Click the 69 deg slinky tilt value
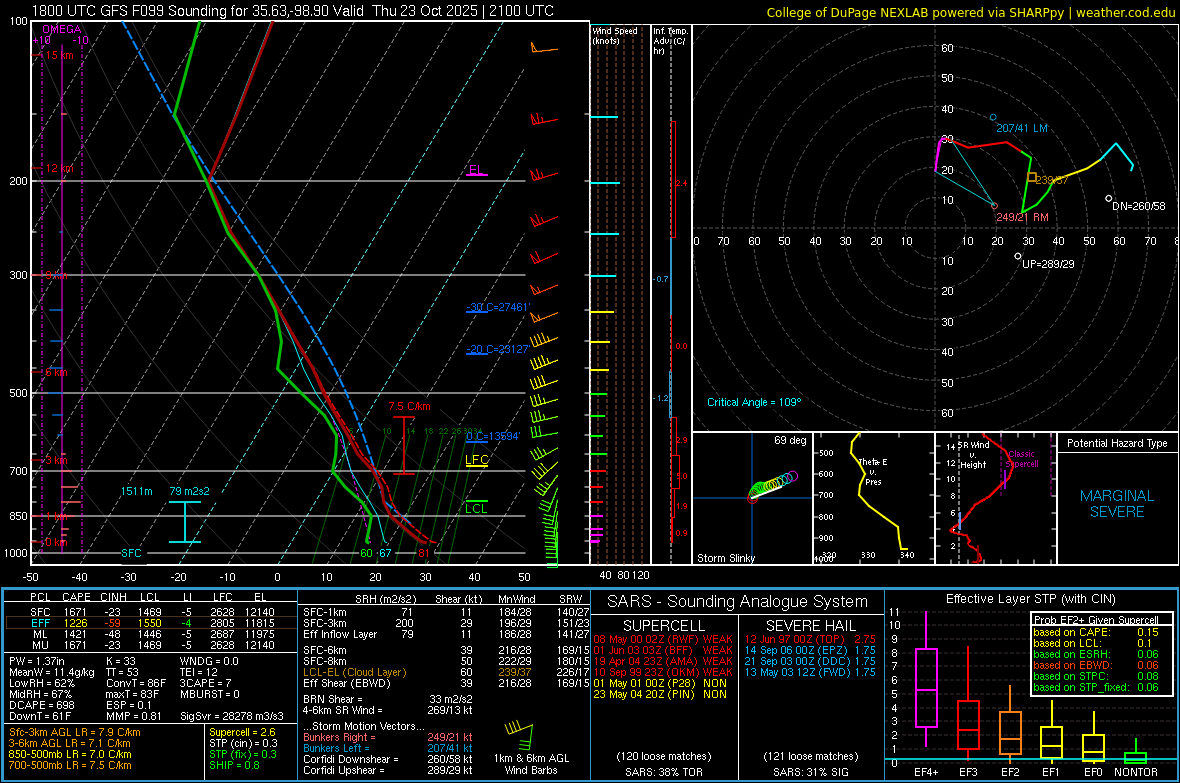The height and width of the screenshot is (783, 1180). click(790, 440)
